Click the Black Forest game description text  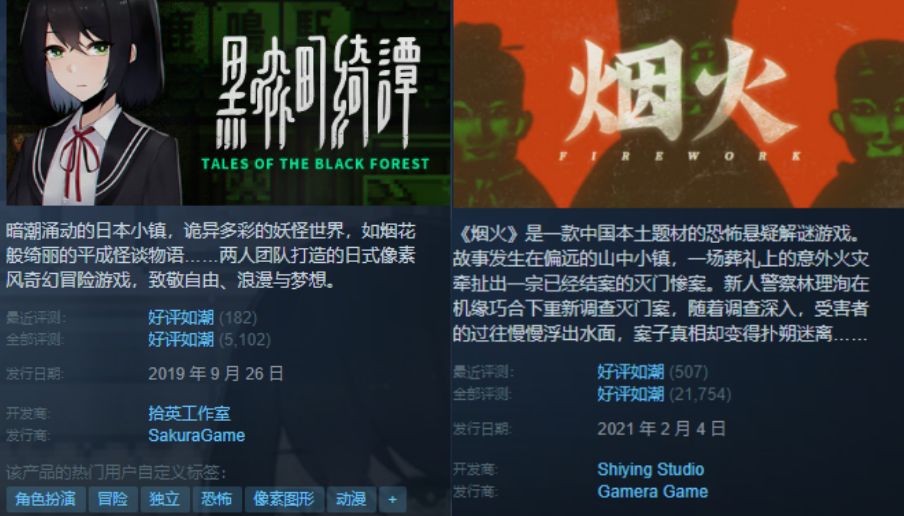[211, 256]
